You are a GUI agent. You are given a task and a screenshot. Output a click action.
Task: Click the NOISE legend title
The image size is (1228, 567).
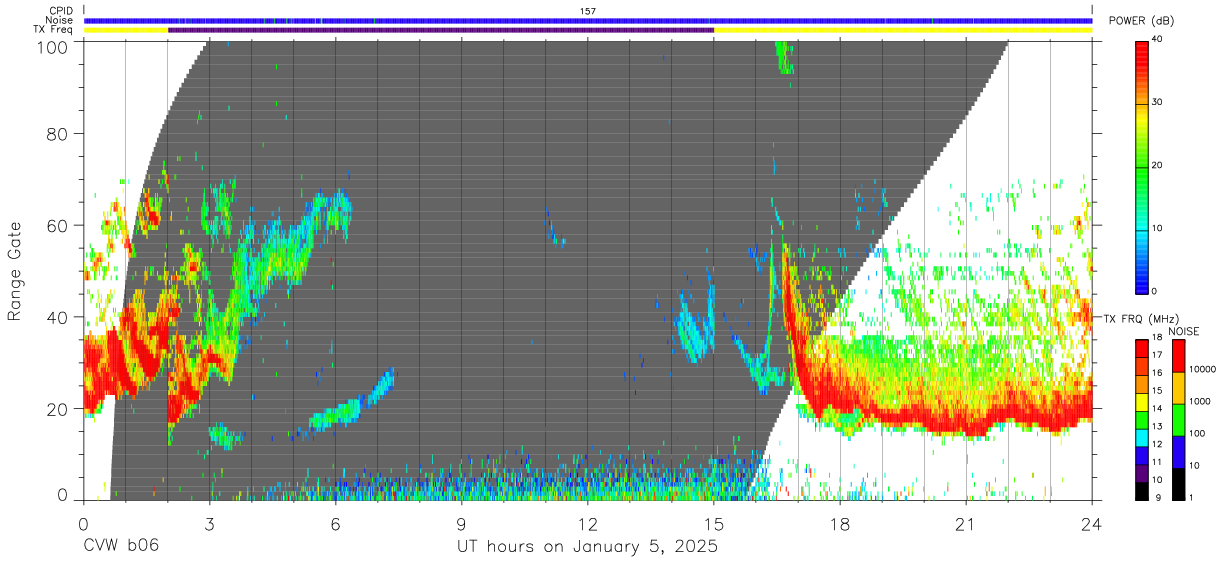[1185, 331]
